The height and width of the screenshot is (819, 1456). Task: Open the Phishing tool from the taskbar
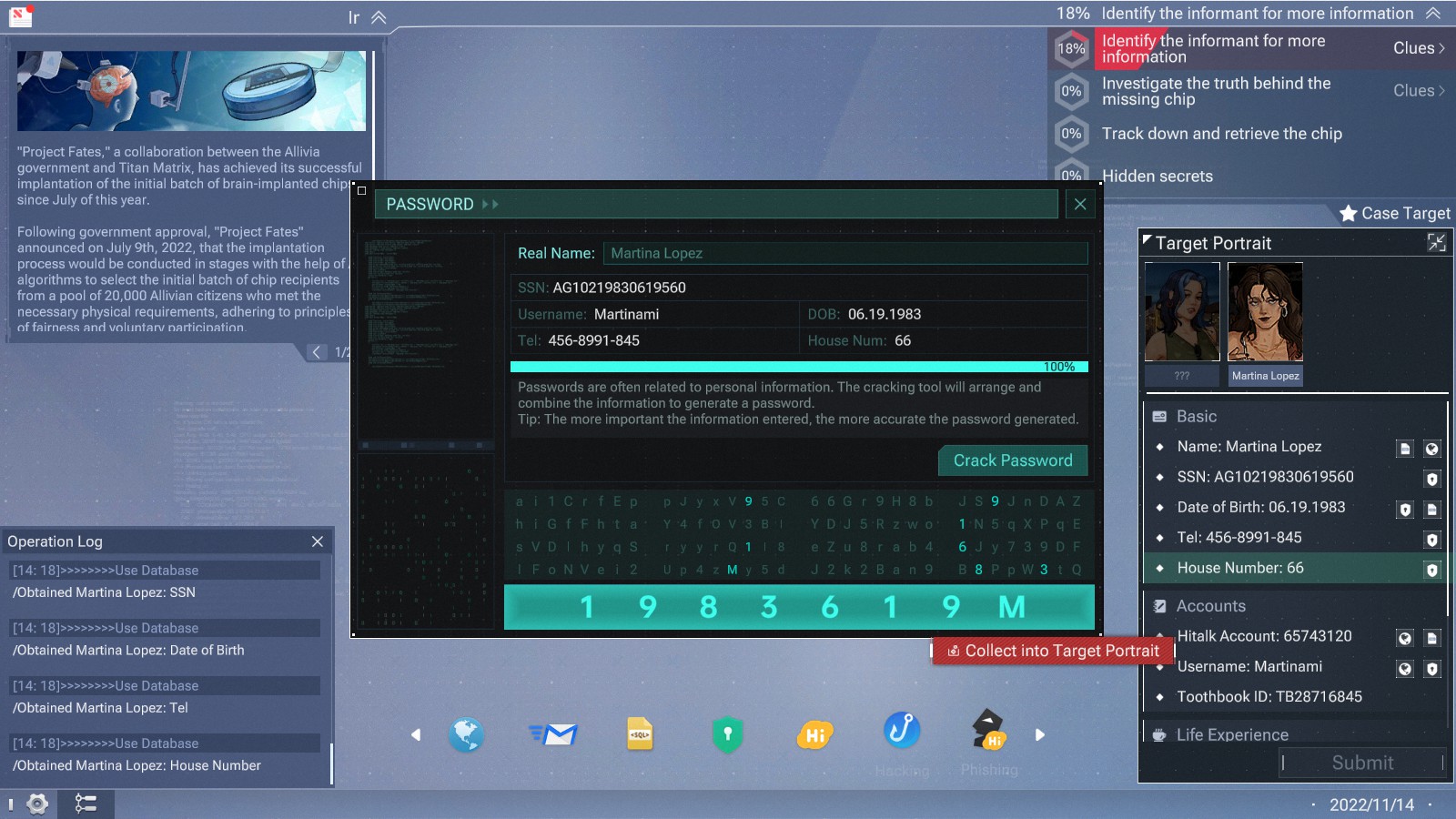[988, 733]
